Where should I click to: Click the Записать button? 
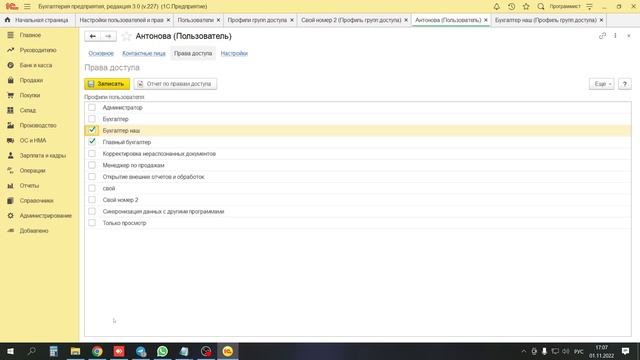[x=107, y=84]
